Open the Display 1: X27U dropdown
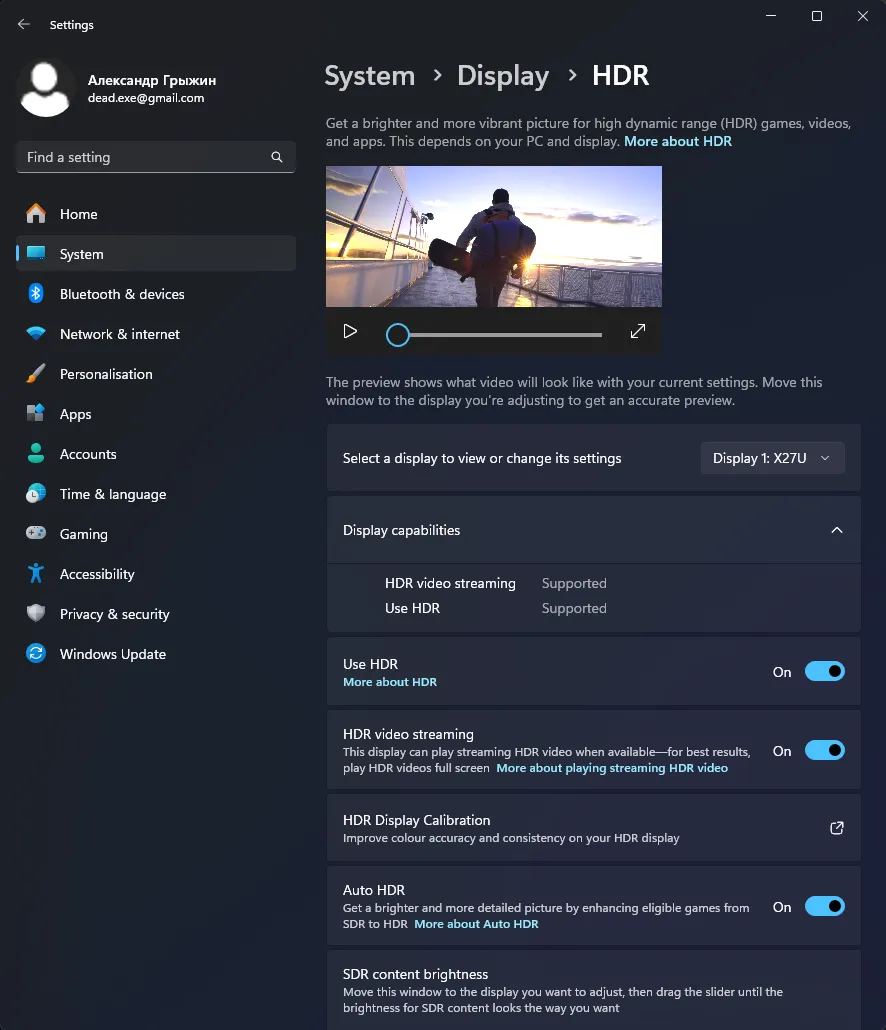 click(772, 458)
